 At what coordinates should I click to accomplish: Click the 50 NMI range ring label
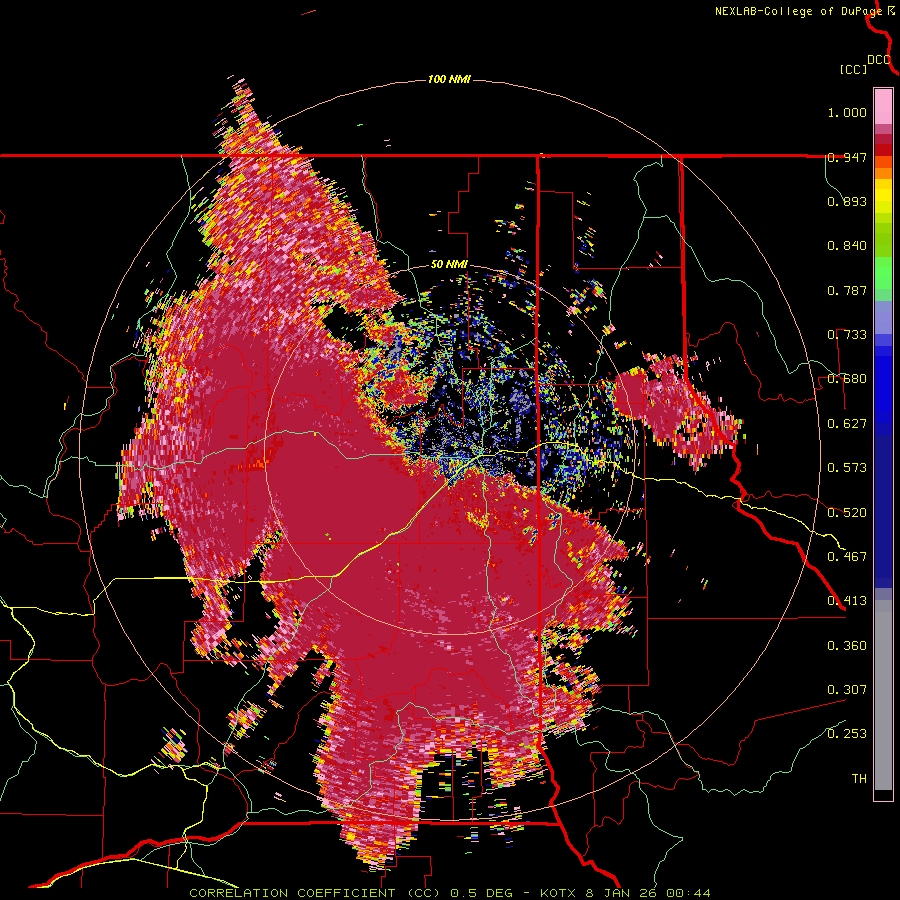coord(449,265)
